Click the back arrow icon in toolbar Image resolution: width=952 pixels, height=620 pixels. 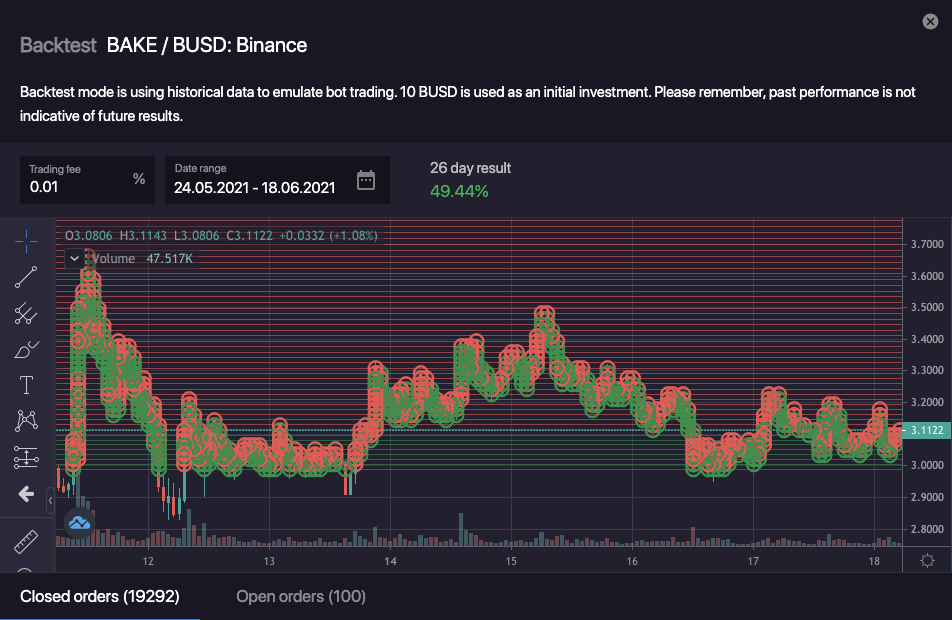pos(26,494)
